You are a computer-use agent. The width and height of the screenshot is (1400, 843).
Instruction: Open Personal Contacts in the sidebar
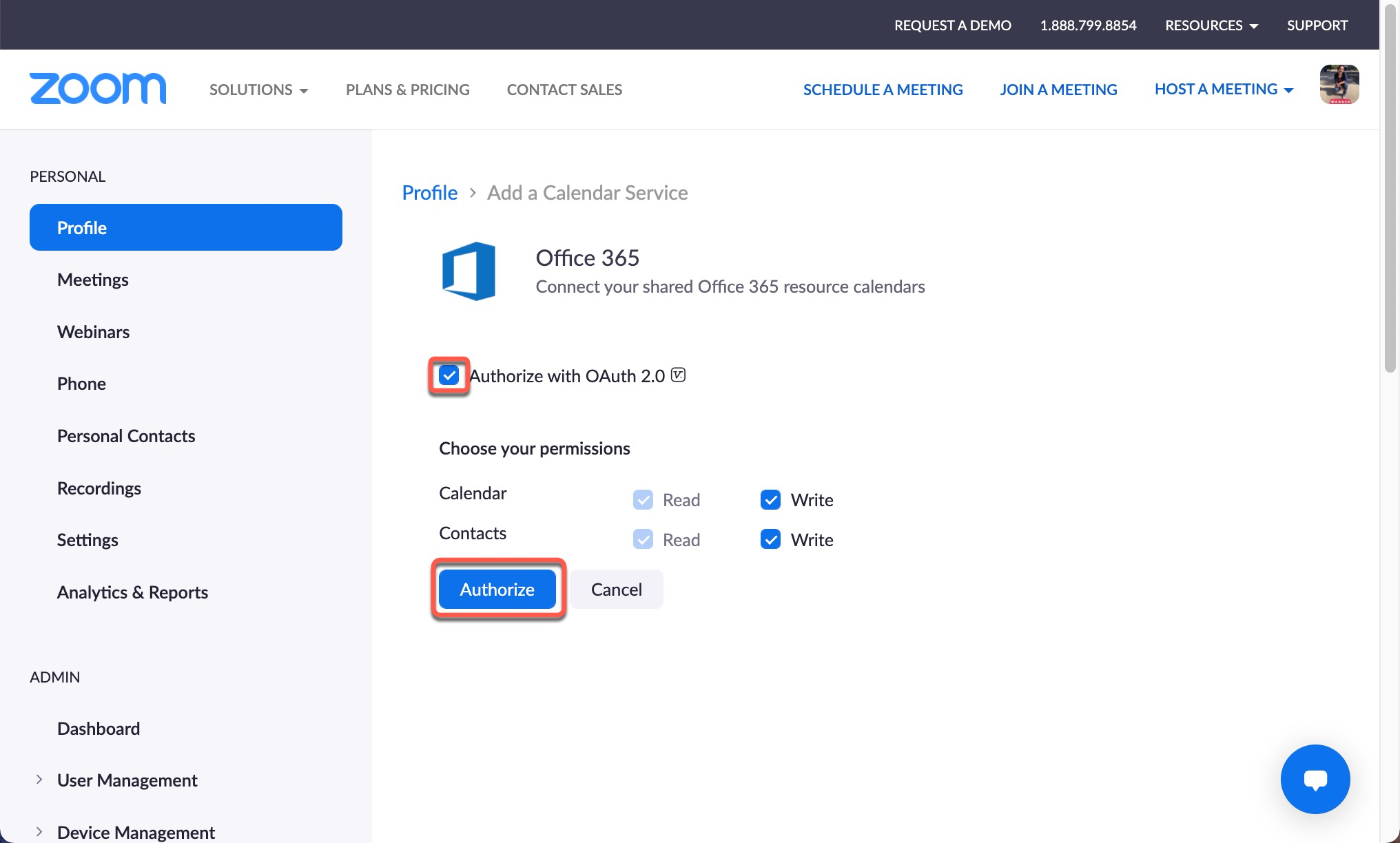(126, 436)
